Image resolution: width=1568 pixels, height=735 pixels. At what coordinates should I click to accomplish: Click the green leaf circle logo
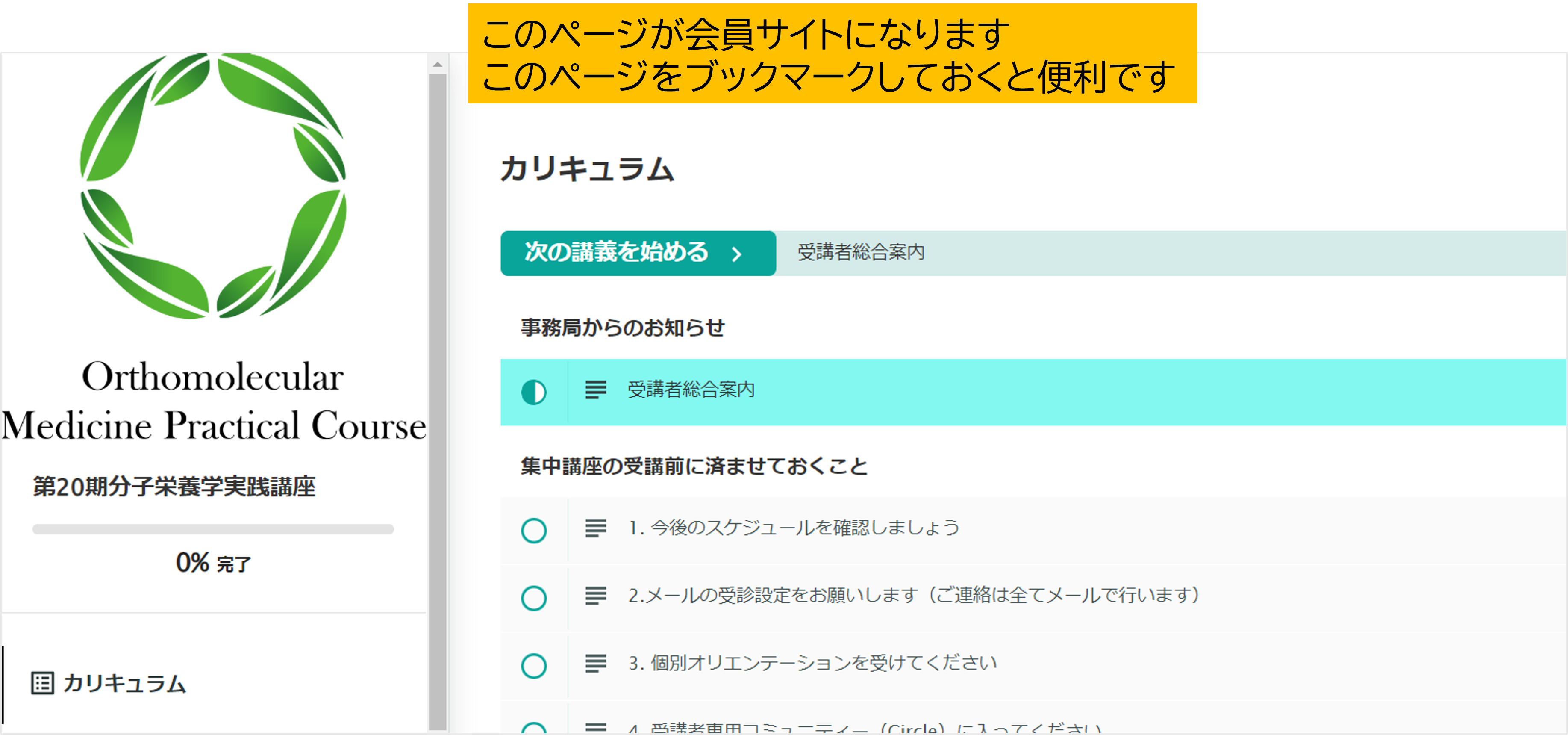click(213, 186)
